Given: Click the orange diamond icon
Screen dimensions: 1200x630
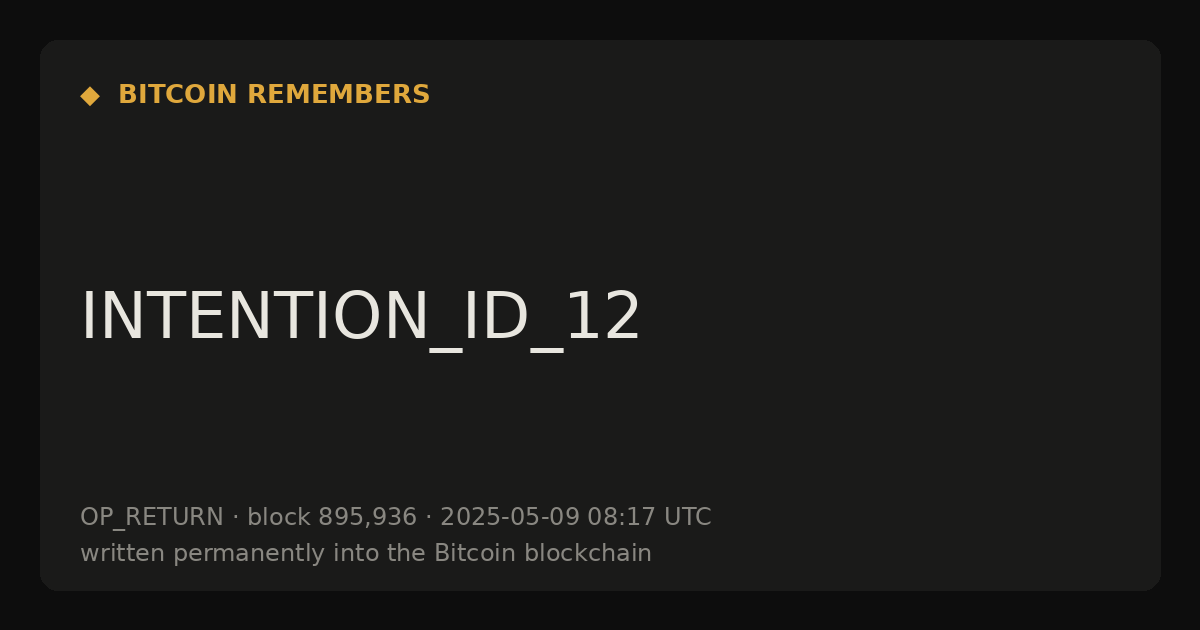Looking at the screenshot, I should coord(90,96).
